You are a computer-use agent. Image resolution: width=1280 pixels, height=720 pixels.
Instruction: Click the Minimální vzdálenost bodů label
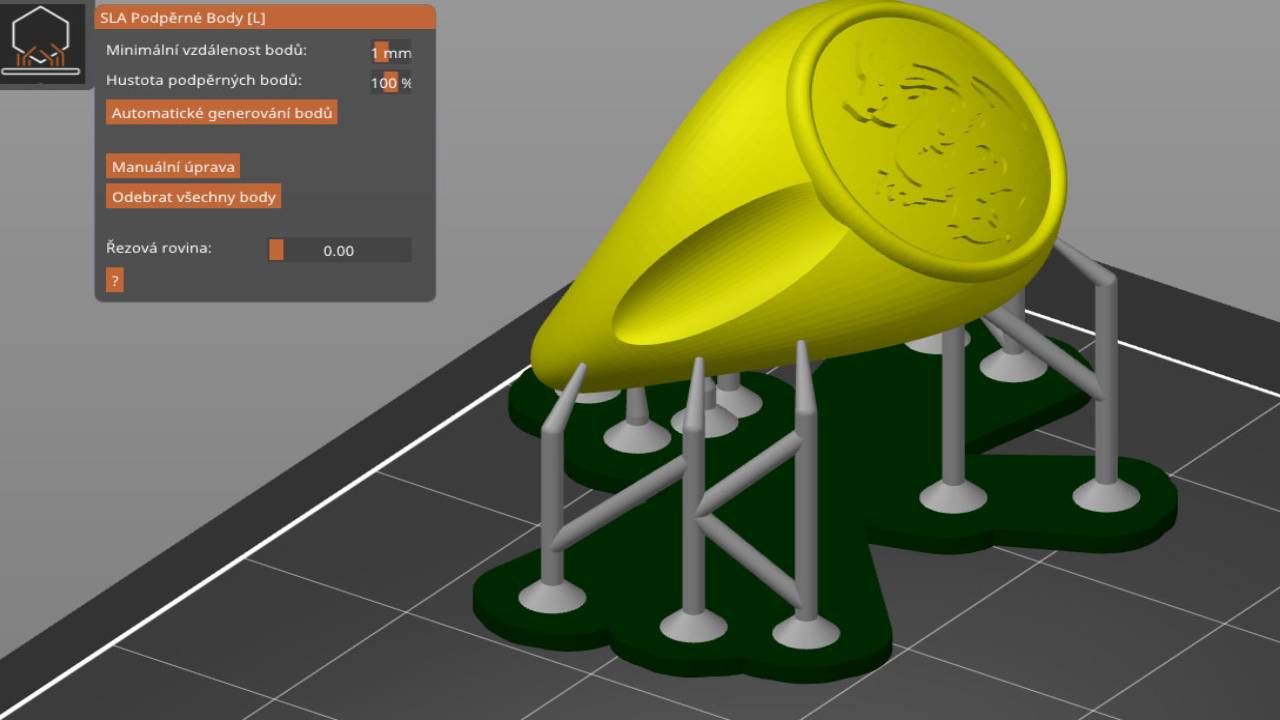pyautogui.click(x=206, y=50)
